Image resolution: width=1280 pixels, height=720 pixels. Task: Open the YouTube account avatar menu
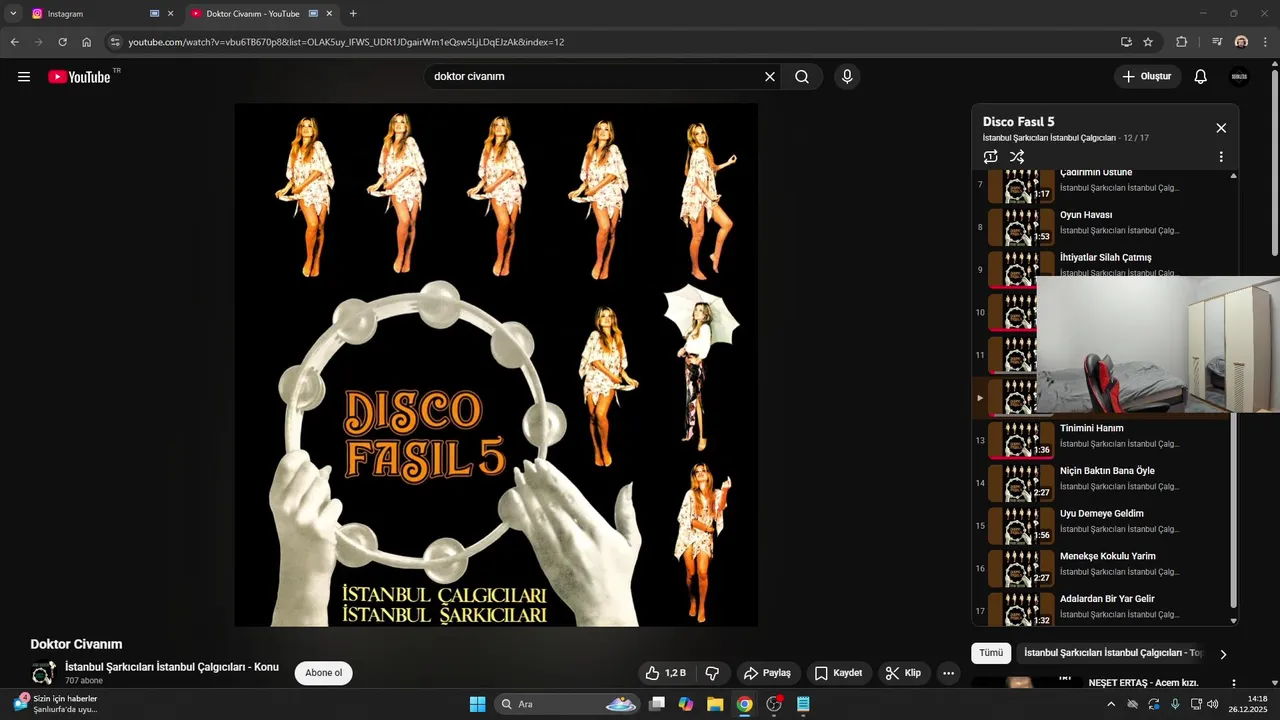[x=1239, y=77]
